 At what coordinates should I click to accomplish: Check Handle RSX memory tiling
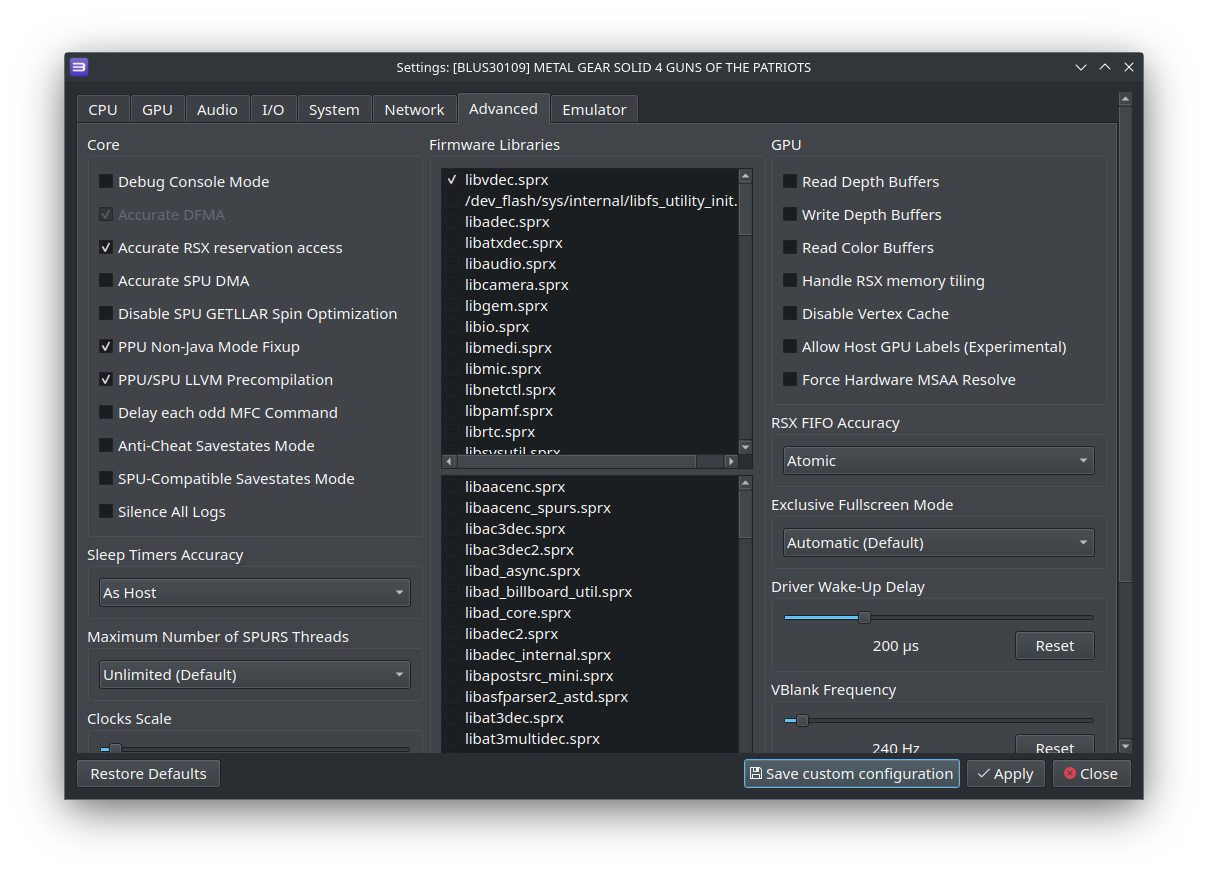click(789, 280)
